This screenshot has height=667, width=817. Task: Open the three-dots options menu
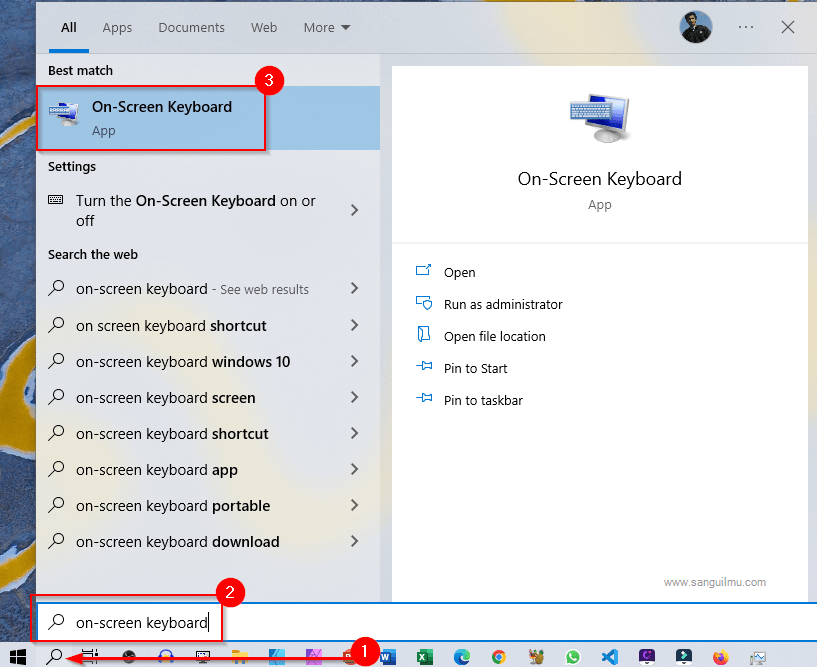746,27
